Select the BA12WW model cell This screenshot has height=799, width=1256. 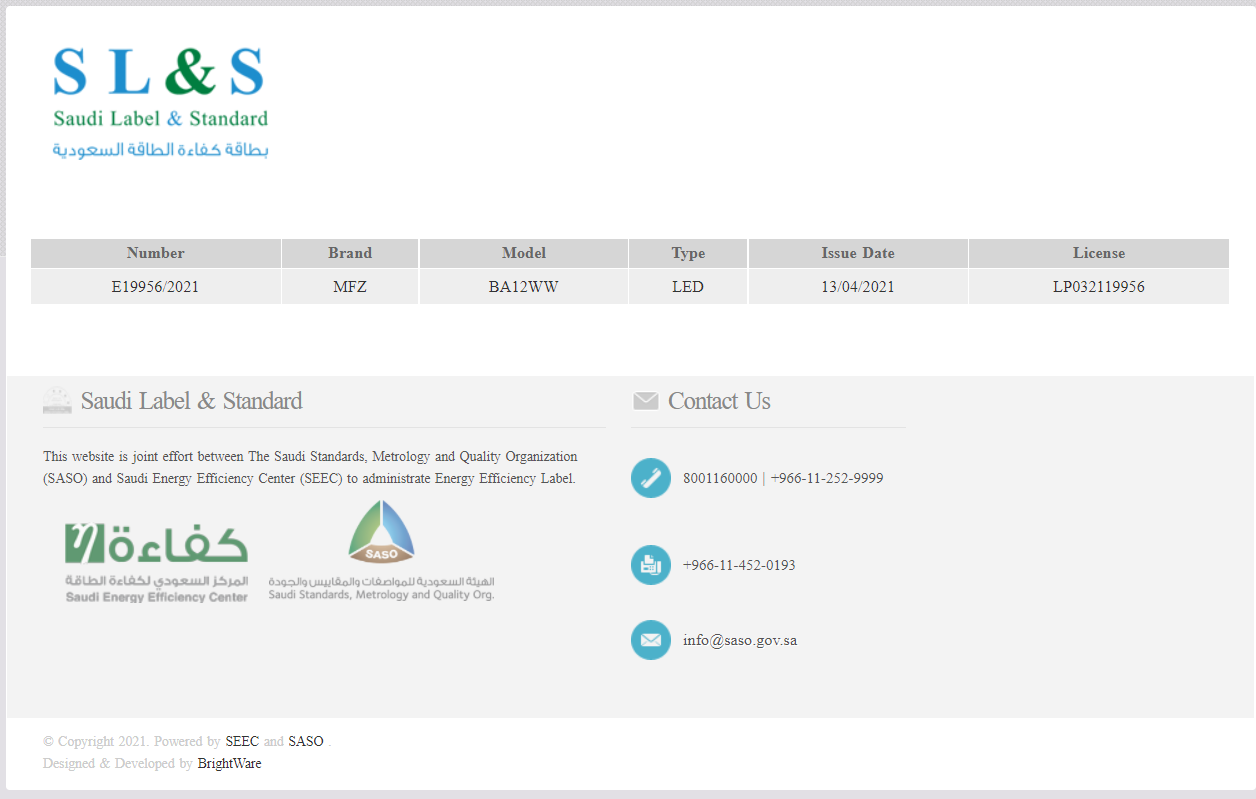coord(524,287)
